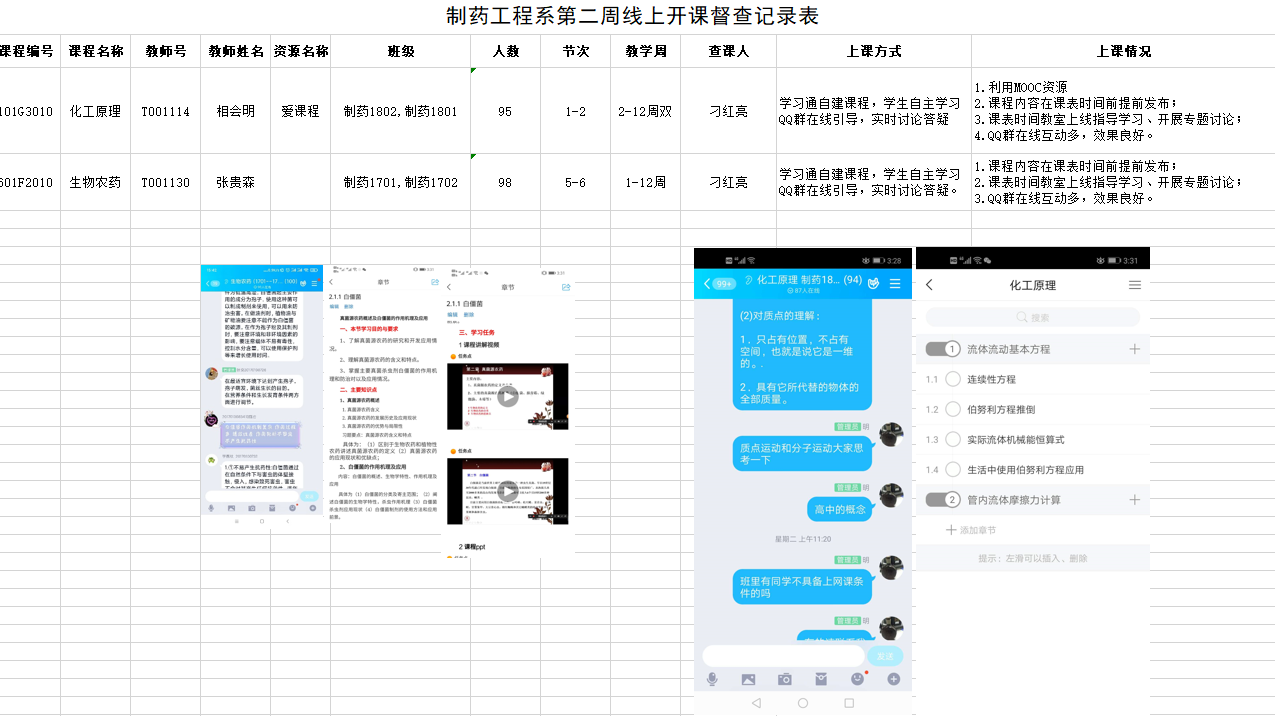Tap the plus icon in 化工原理 chat toolbar
Viewport: 1275px width, 716px height.
894,679
